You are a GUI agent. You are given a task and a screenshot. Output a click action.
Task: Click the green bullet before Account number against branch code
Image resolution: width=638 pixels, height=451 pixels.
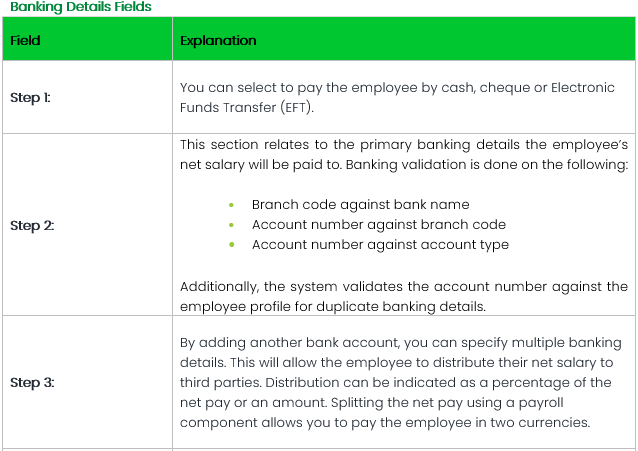(x=231, y=225)
